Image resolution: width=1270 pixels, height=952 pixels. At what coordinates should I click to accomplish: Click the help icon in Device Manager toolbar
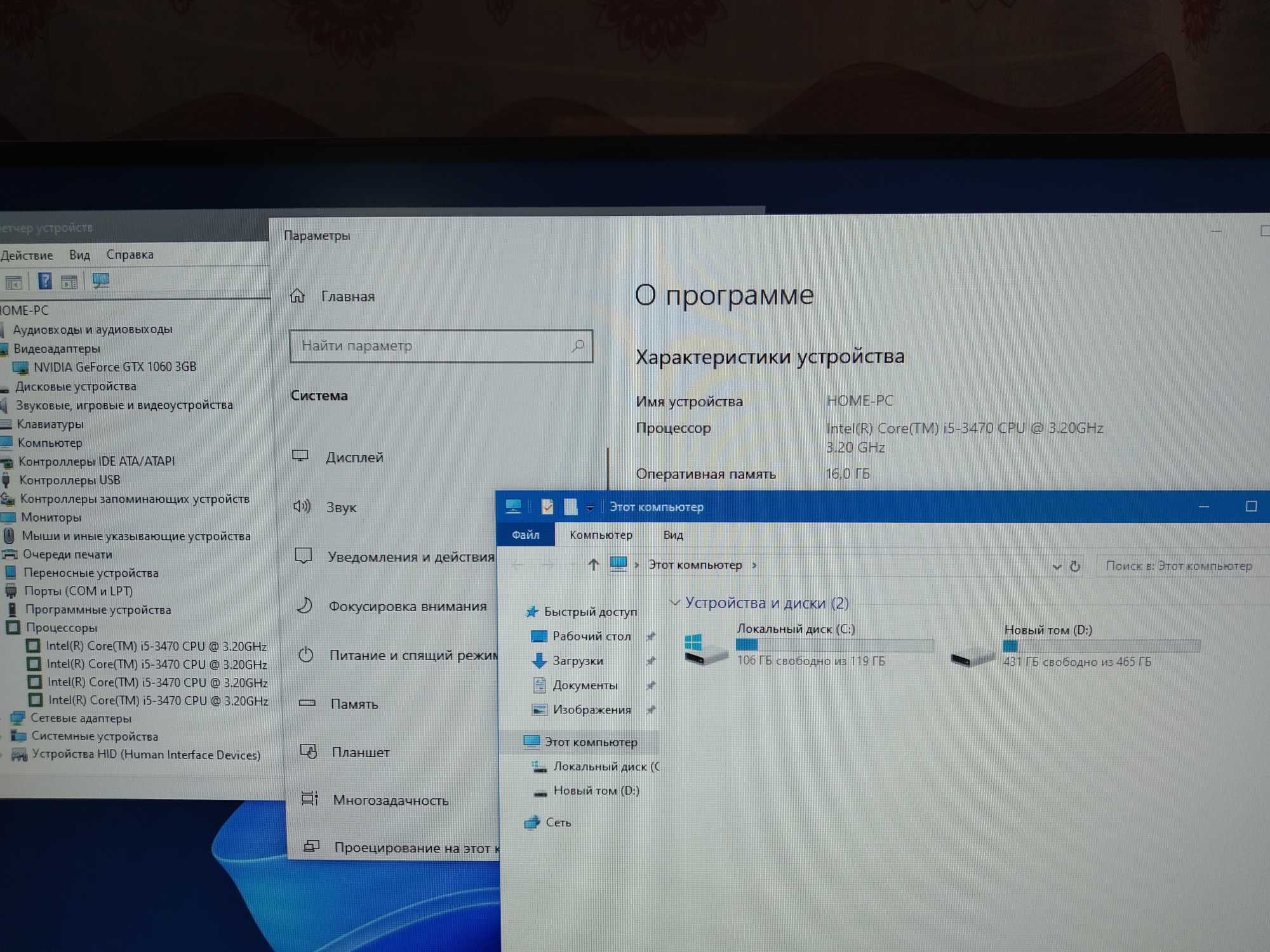coord(45,281)
